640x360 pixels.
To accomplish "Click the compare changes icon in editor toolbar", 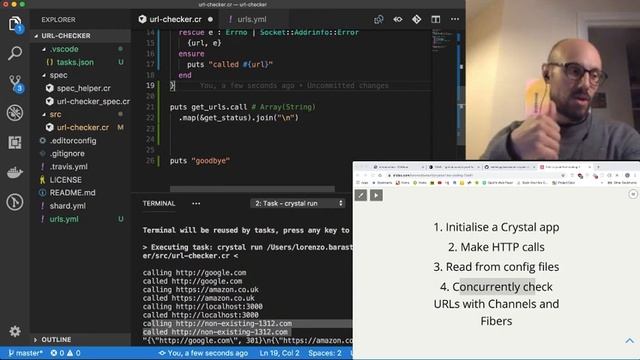I will click(x=379, y=19).
